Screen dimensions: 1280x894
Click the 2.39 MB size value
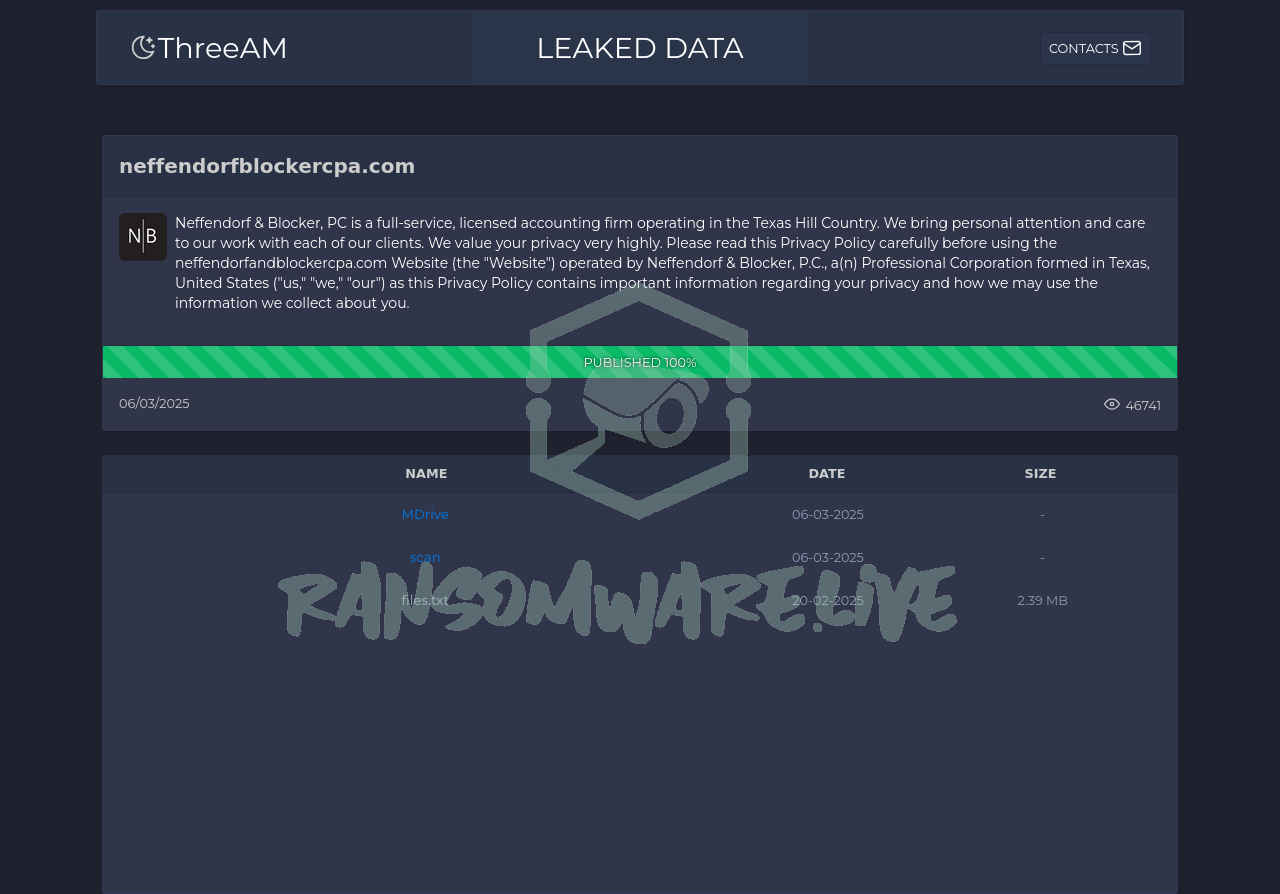pyautogui.click(x=1043, y=600)
